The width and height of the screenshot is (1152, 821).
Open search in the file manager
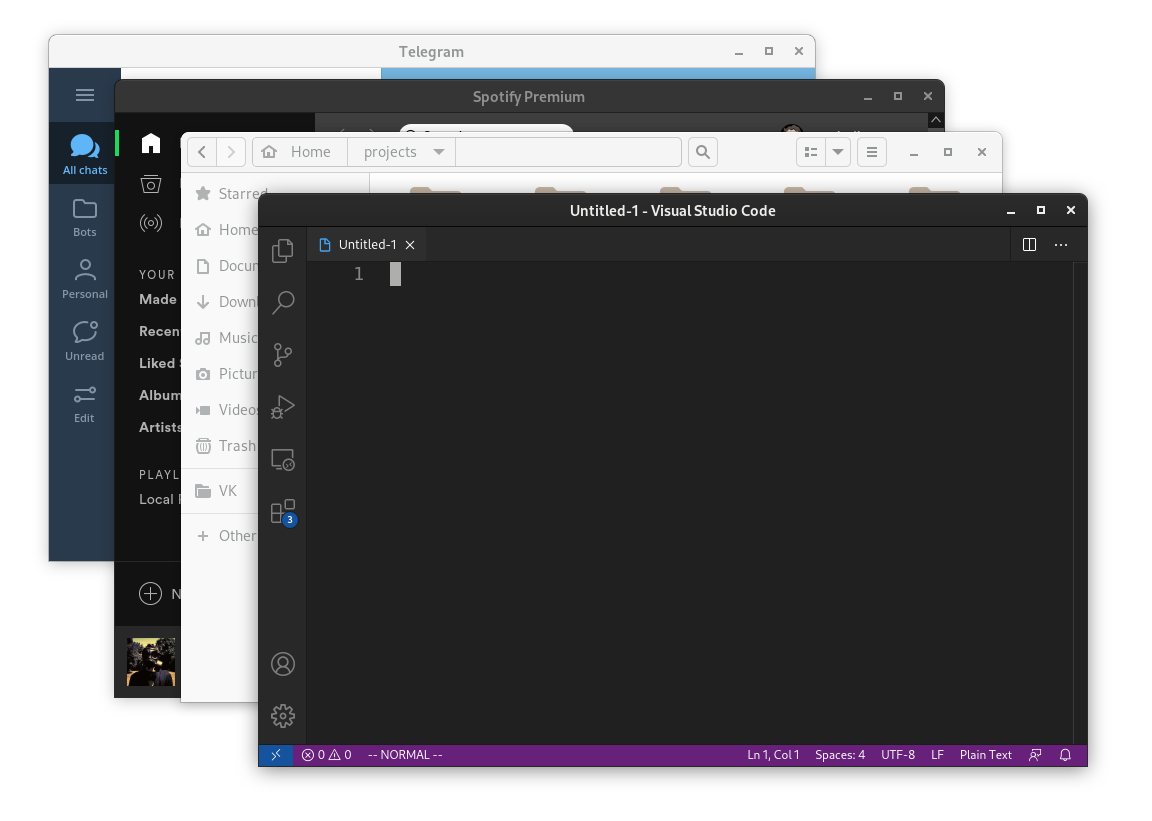(703, 152)
